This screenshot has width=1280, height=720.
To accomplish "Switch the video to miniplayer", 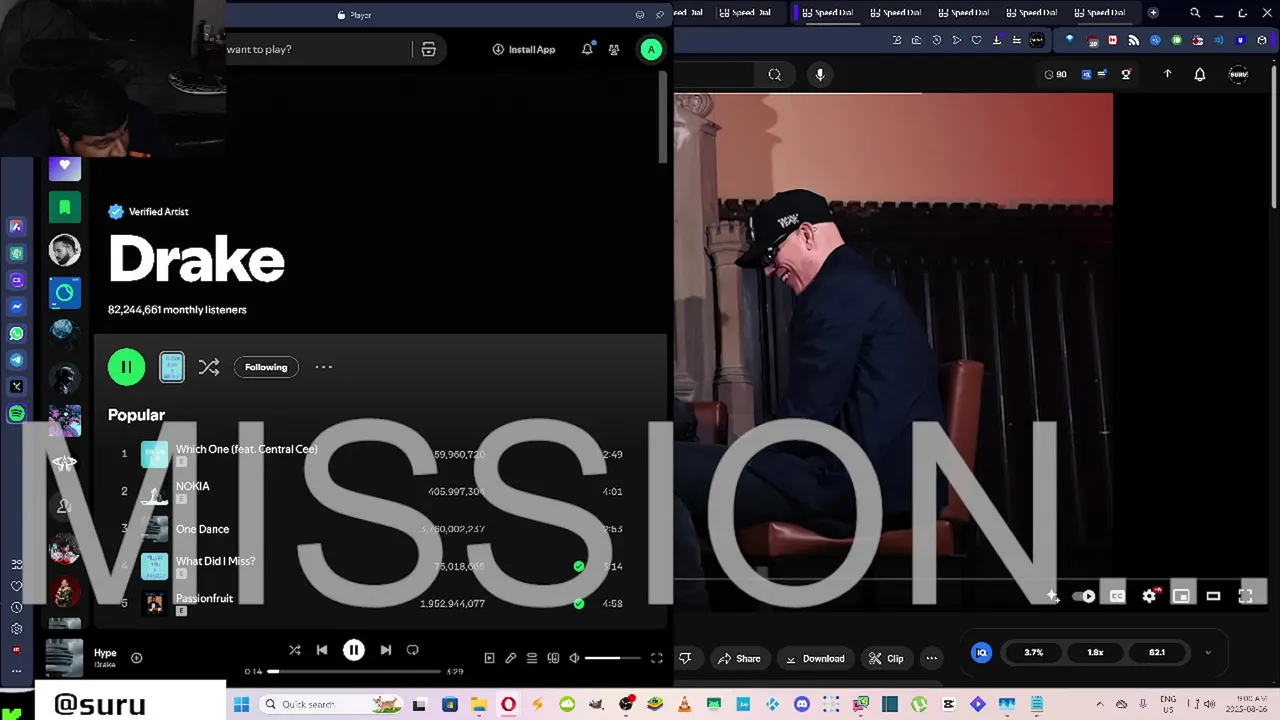I will (1181, 596).
